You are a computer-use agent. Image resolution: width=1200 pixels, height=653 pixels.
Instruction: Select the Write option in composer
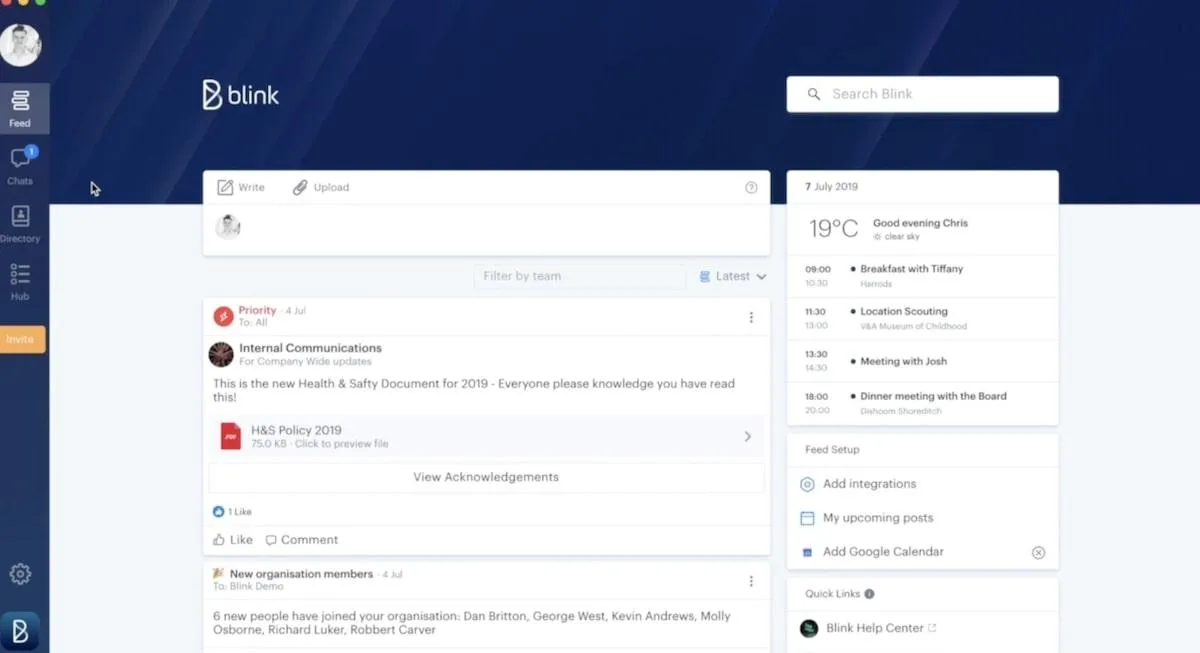pos(241,187)
